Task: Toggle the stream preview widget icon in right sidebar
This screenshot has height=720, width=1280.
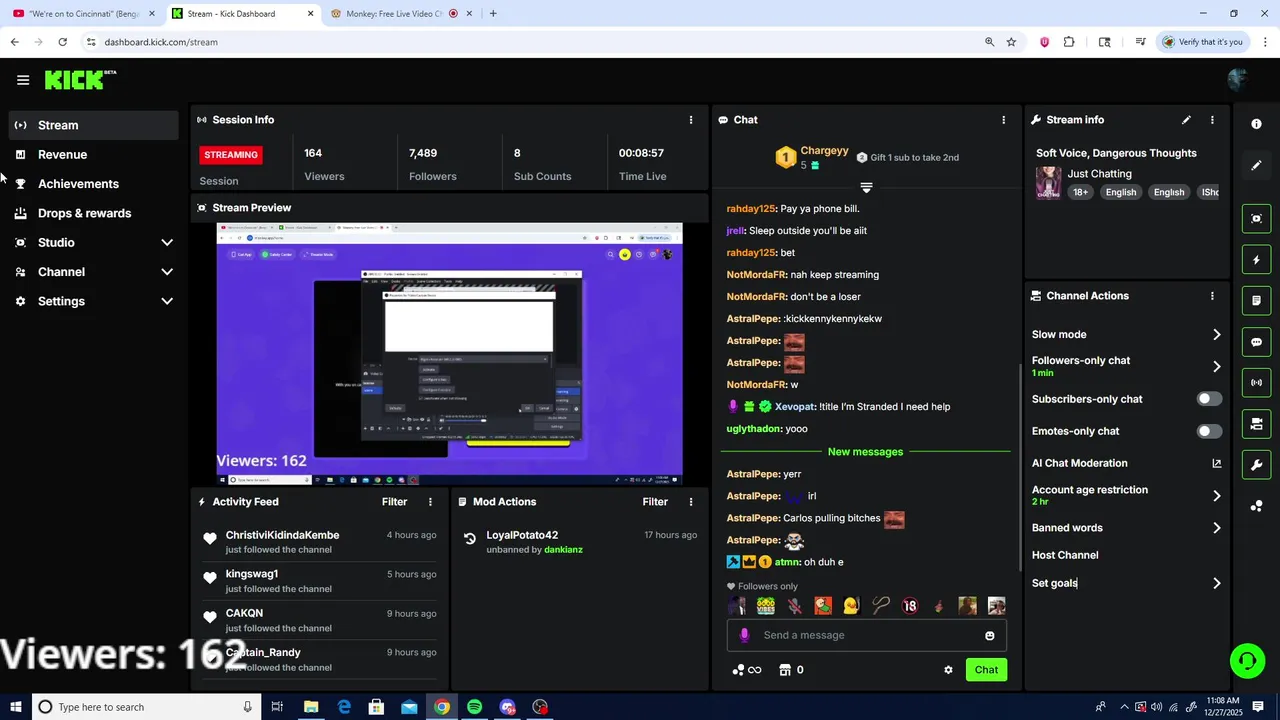Action: [1257, 218]
